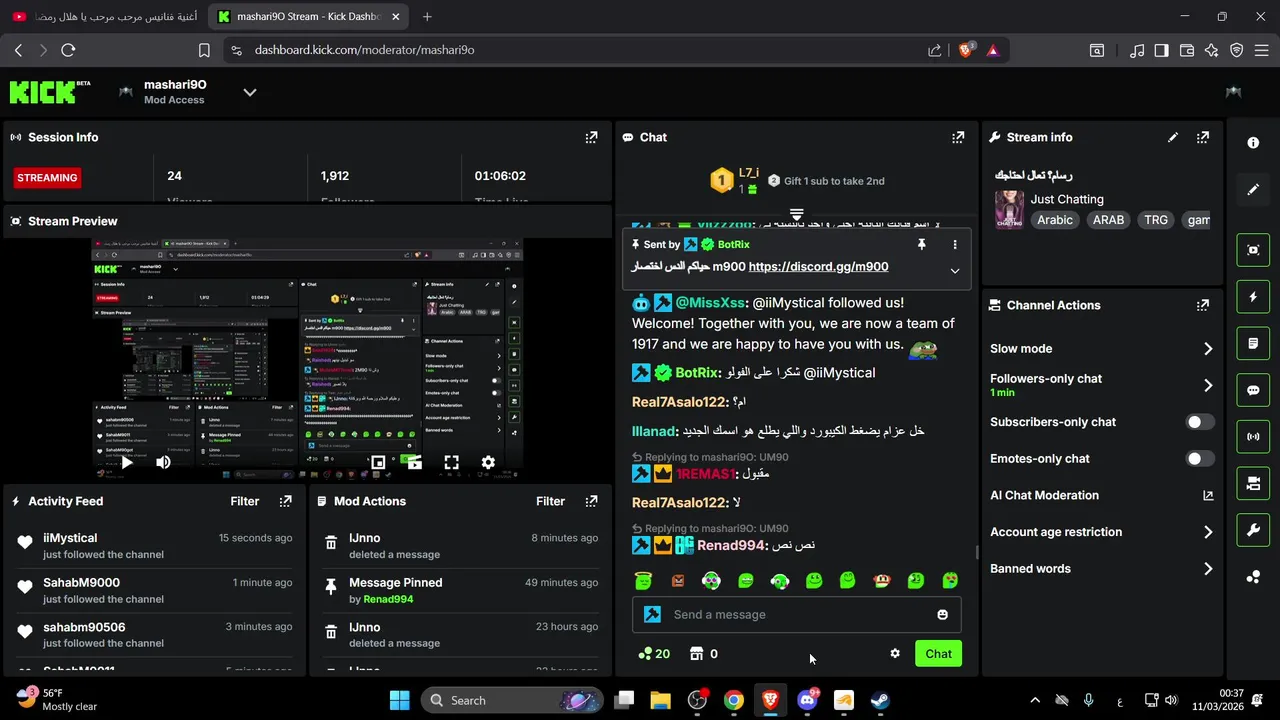This screenshot has width=1280, height=720.
Task: Collapse gift leaderboard handle bar
Action: click(797, 214)
